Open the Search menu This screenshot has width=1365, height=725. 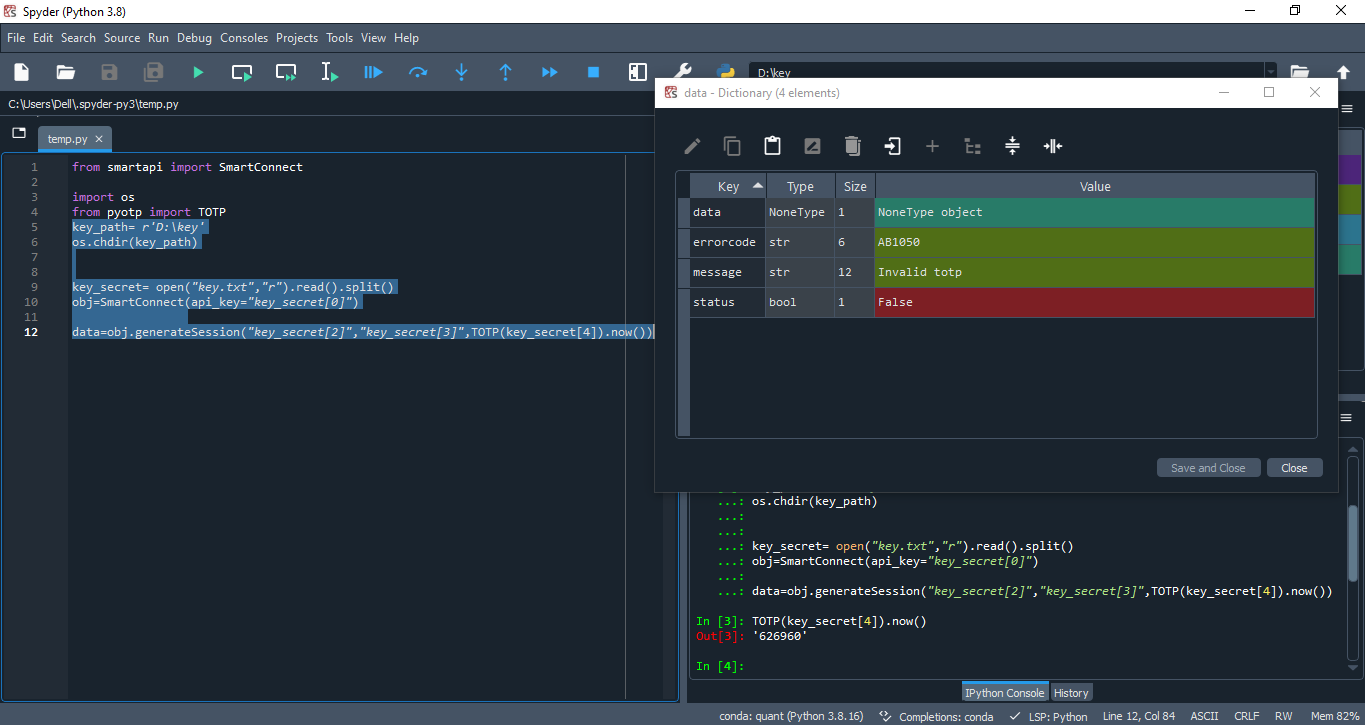point(78,38)
